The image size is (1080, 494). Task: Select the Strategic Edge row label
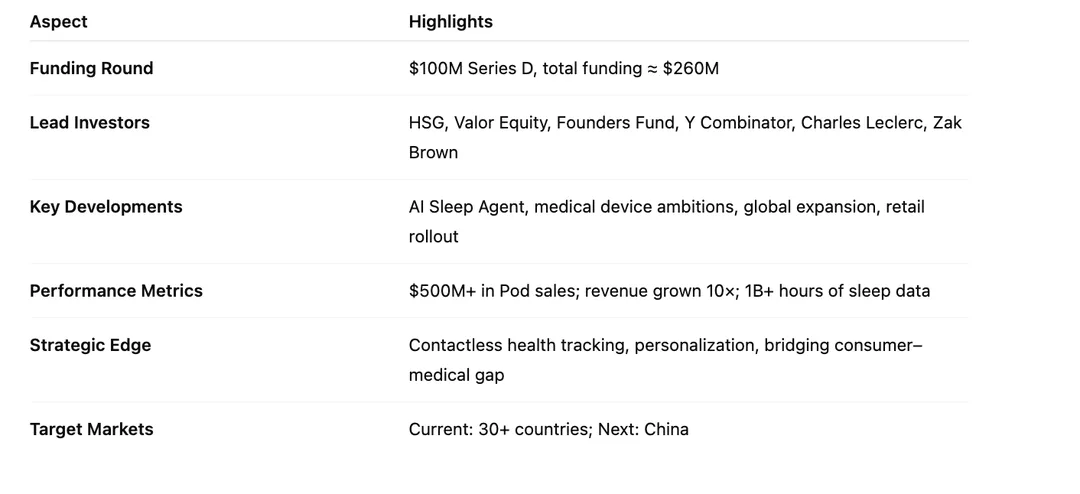tap(90, 344)
